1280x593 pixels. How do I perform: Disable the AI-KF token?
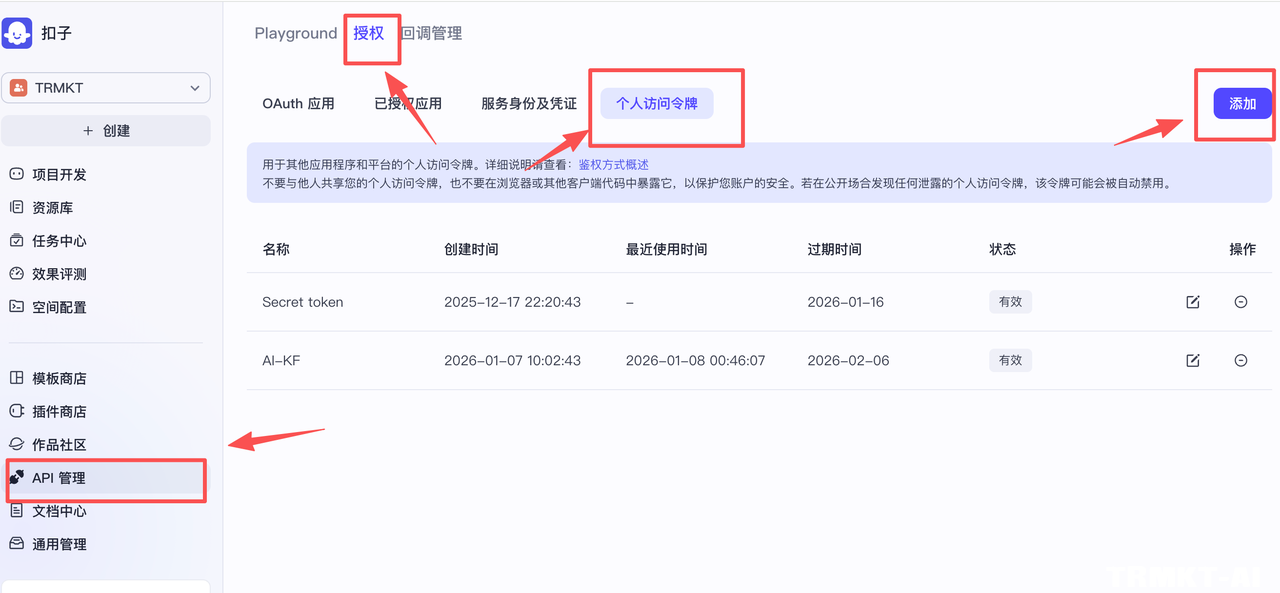click(x=1241, y=360)
